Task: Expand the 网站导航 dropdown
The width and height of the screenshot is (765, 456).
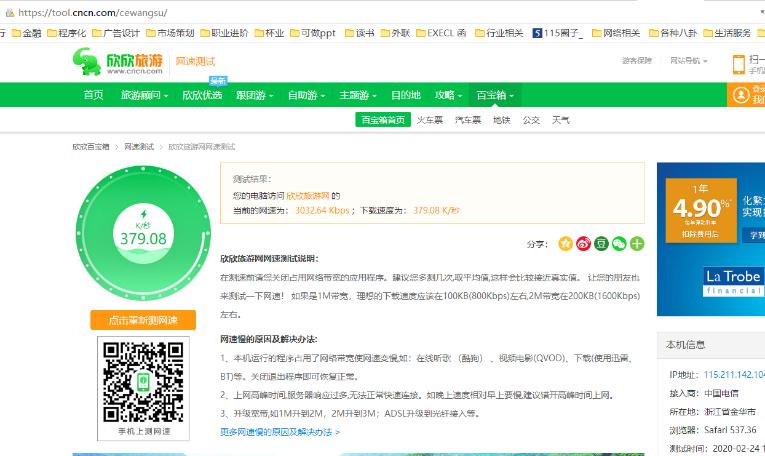Action: pos(688,60)
